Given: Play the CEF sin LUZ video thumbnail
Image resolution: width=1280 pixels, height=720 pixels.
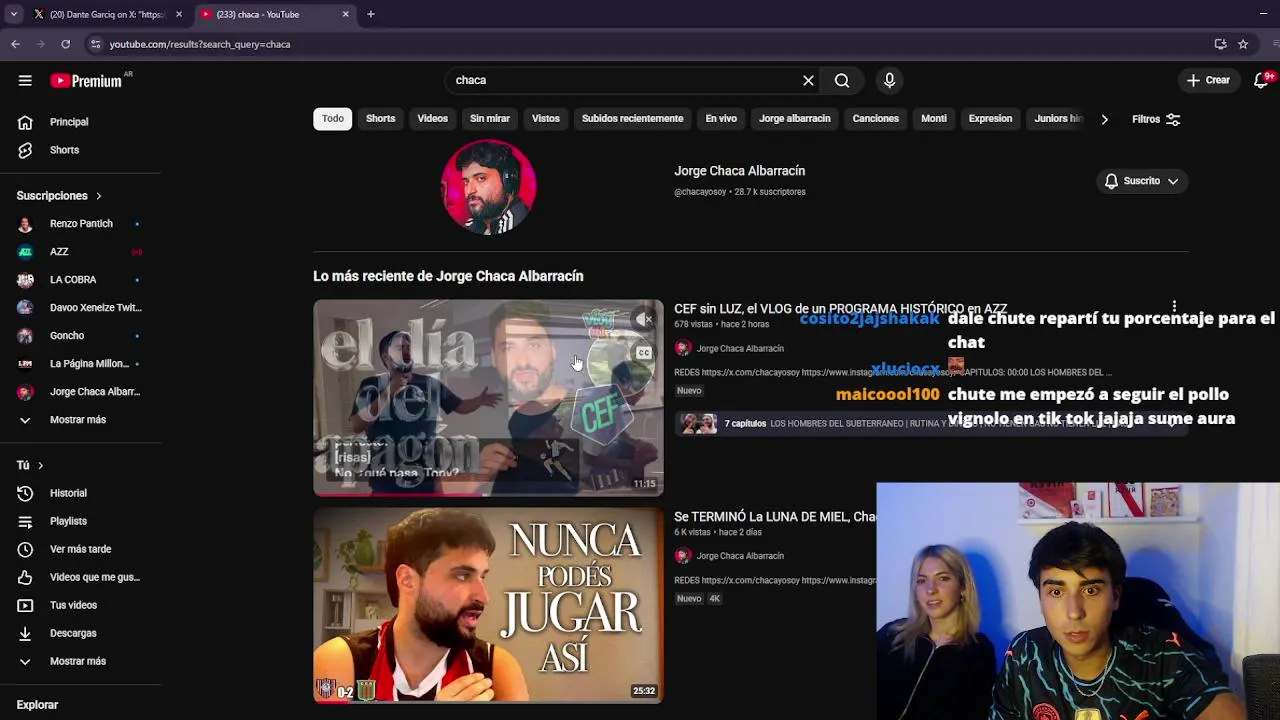Looking at the screenshot, I should pyautogui.click(x=488, y=397).
